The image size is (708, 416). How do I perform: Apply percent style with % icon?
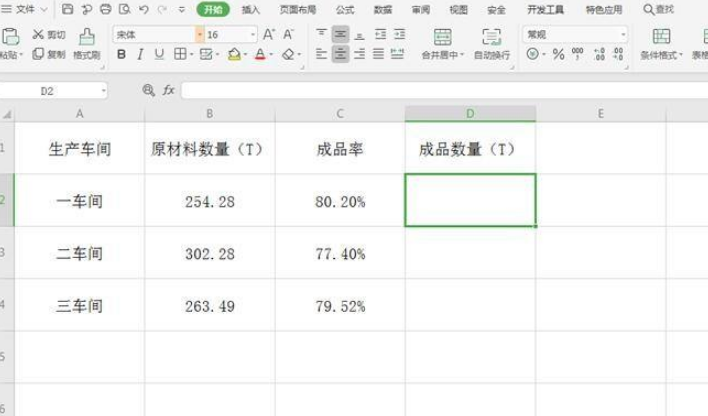(558, 54)
